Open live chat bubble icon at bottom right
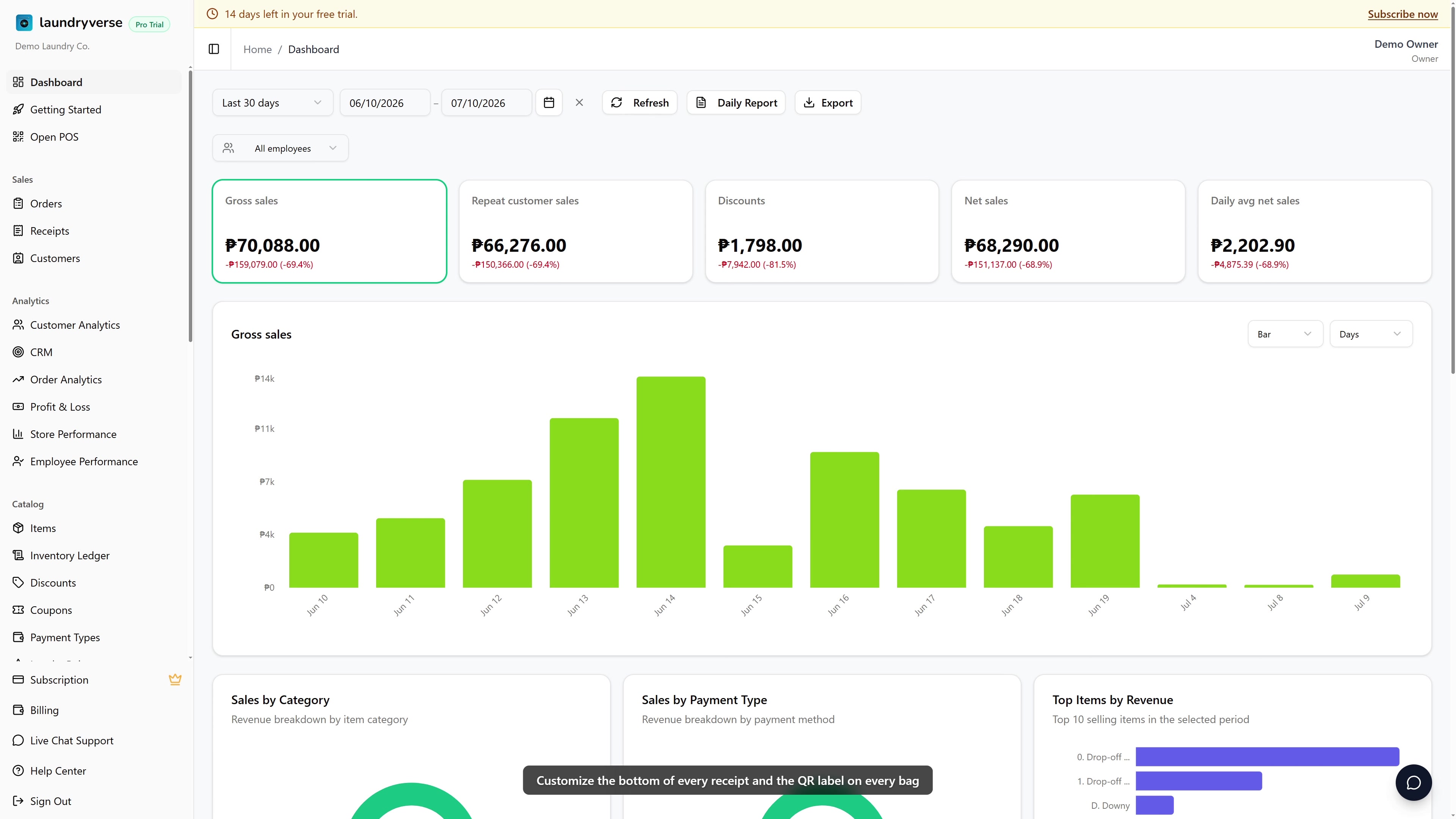Screen dimensions: 1456x819 (1414, 783)
